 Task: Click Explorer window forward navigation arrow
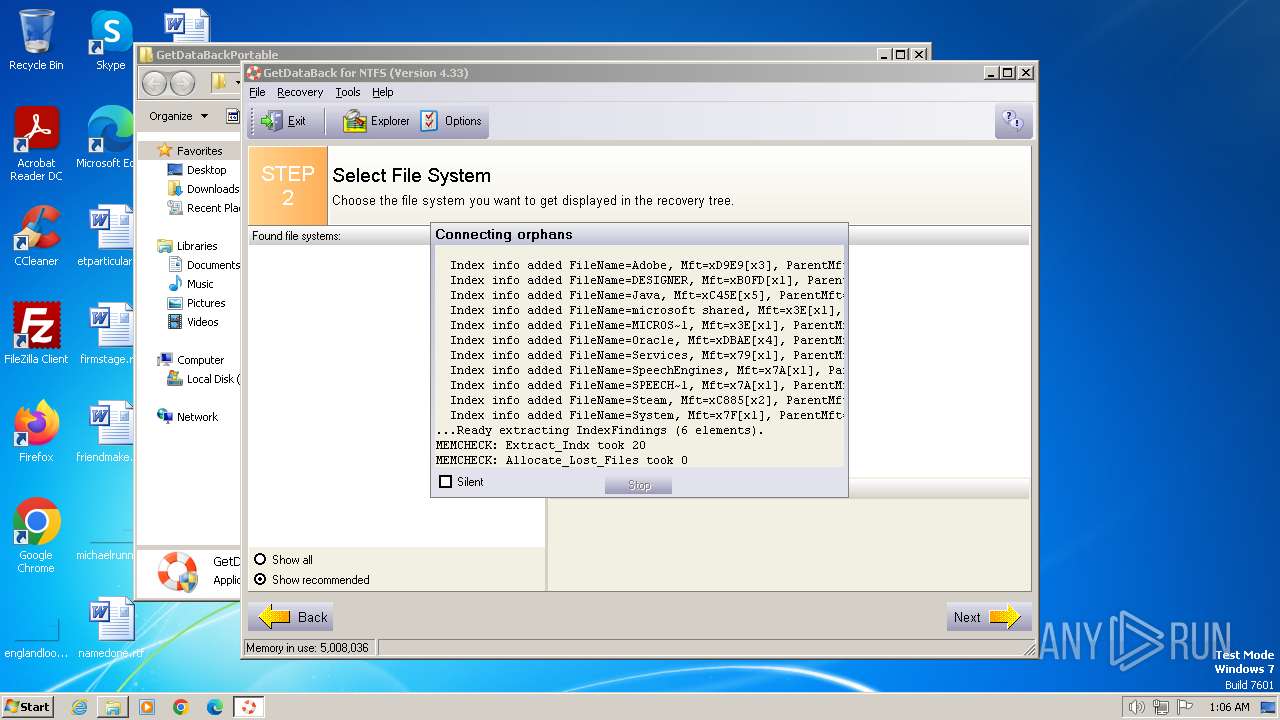(182, 83)
